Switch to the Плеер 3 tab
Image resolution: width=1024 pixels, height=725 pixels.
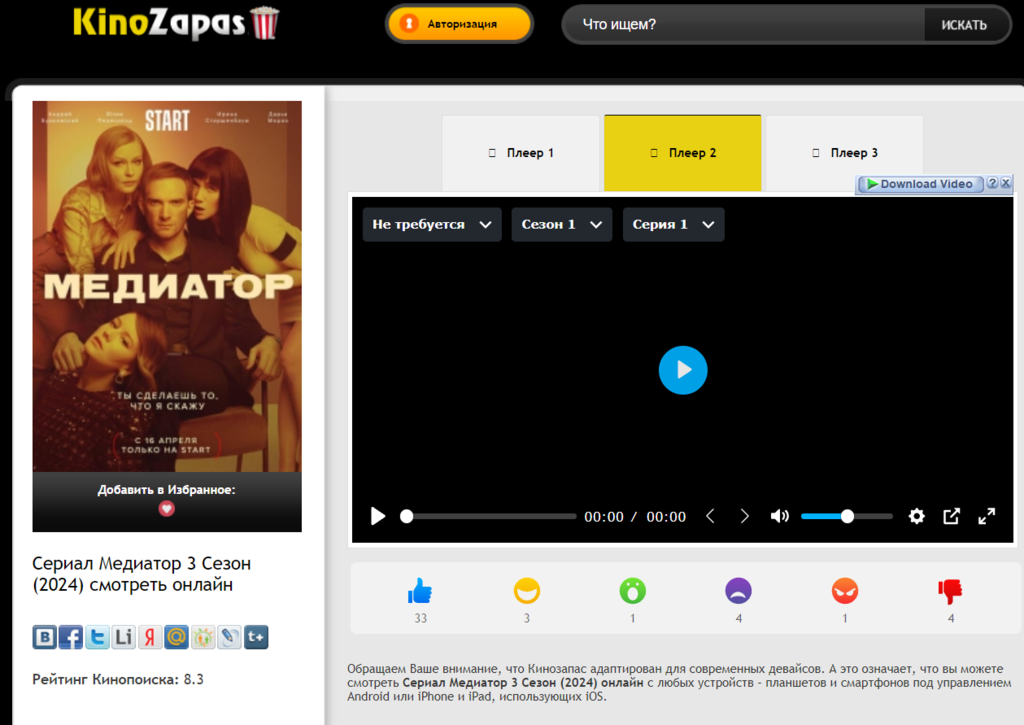click(x=844, y=153)
